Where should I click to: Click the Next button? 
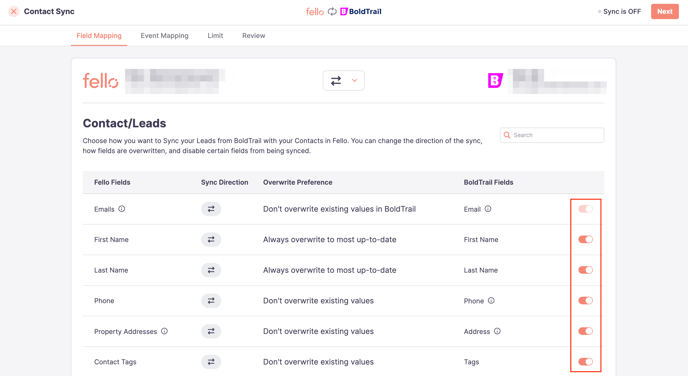coord(665,11)
